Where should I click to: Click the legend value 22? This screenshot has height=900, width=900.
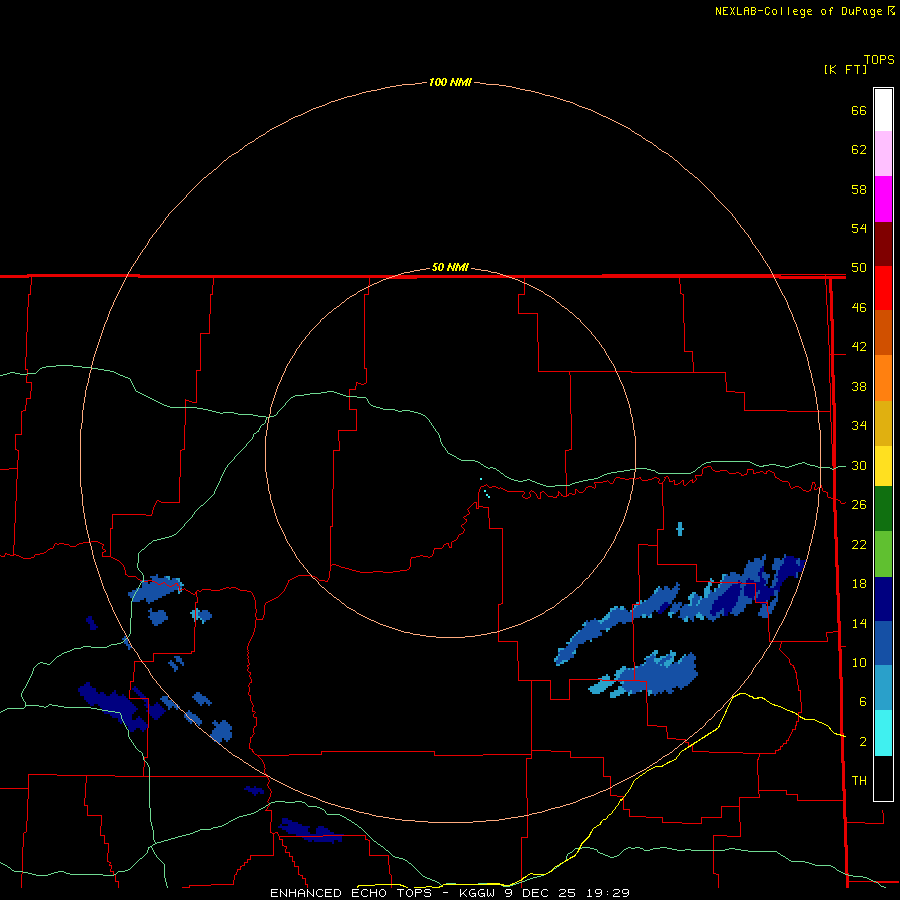[859, 544]
